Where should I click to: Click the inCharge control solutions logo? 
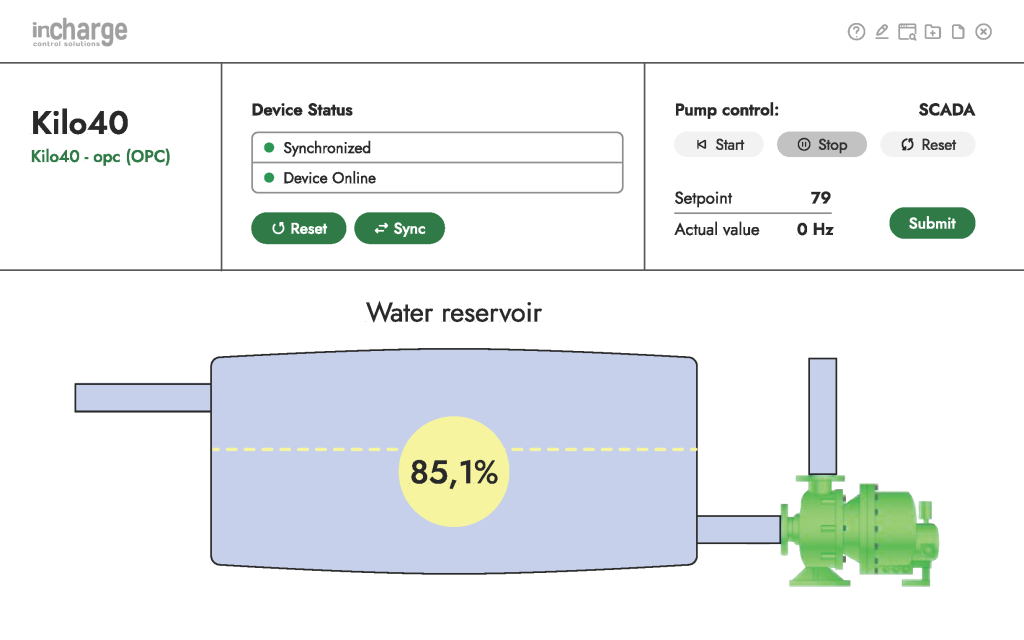coord(79,32)
